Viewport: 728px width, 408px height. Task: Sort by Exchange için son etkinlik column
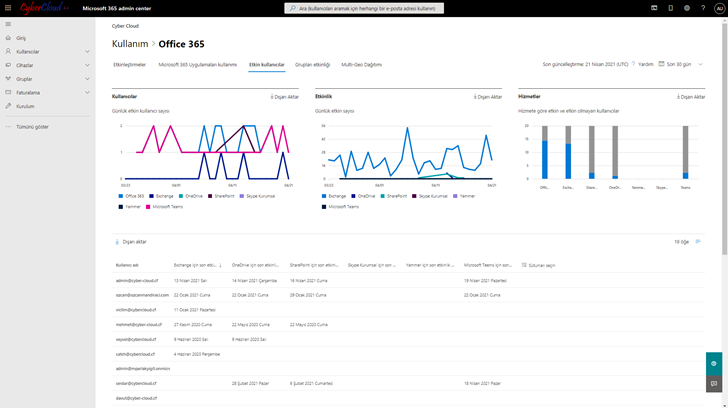197,265
